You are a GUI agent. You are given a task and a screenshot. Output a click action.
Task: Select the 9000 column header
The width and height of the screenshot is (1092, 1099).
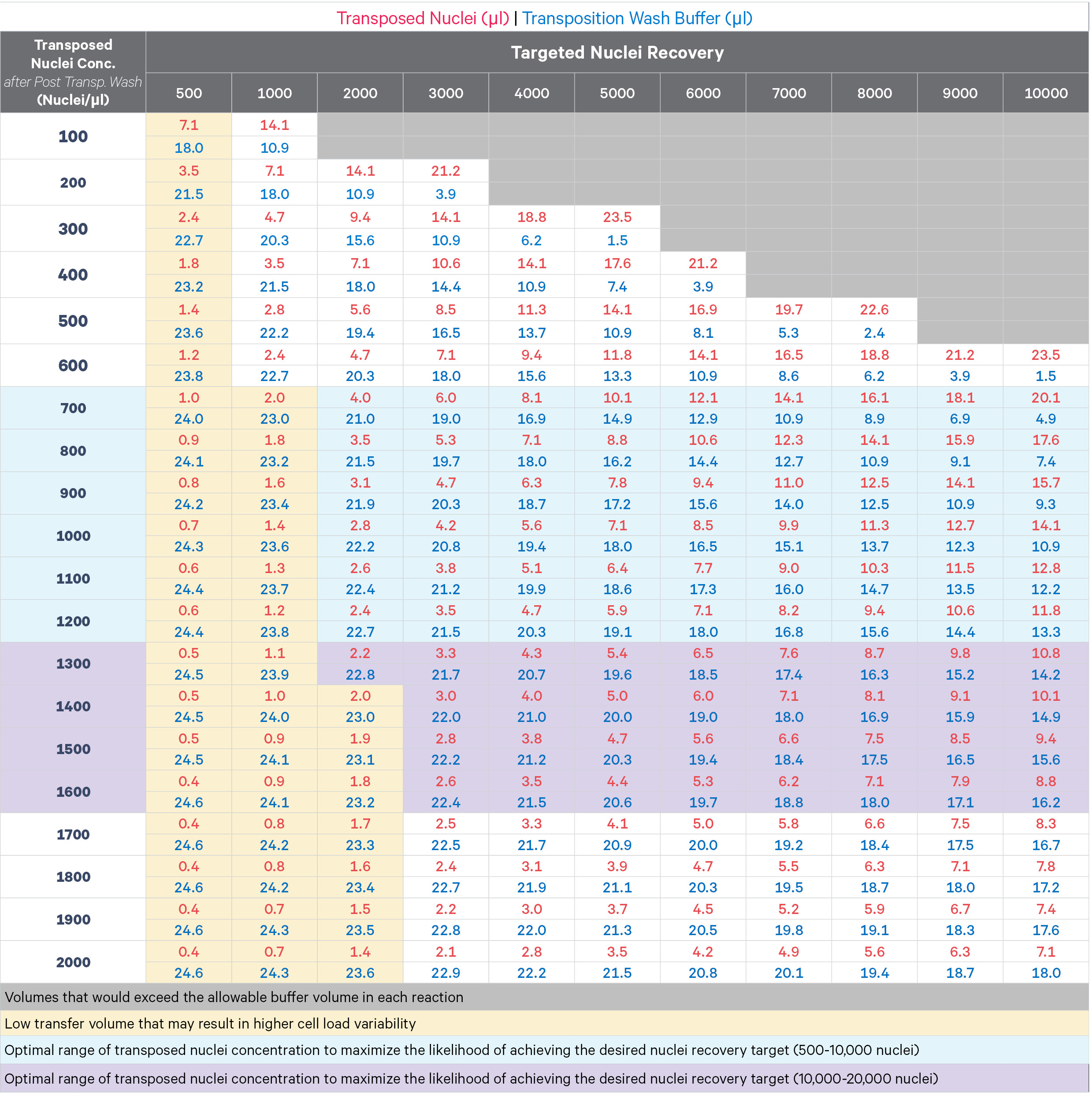pos(959,93)
